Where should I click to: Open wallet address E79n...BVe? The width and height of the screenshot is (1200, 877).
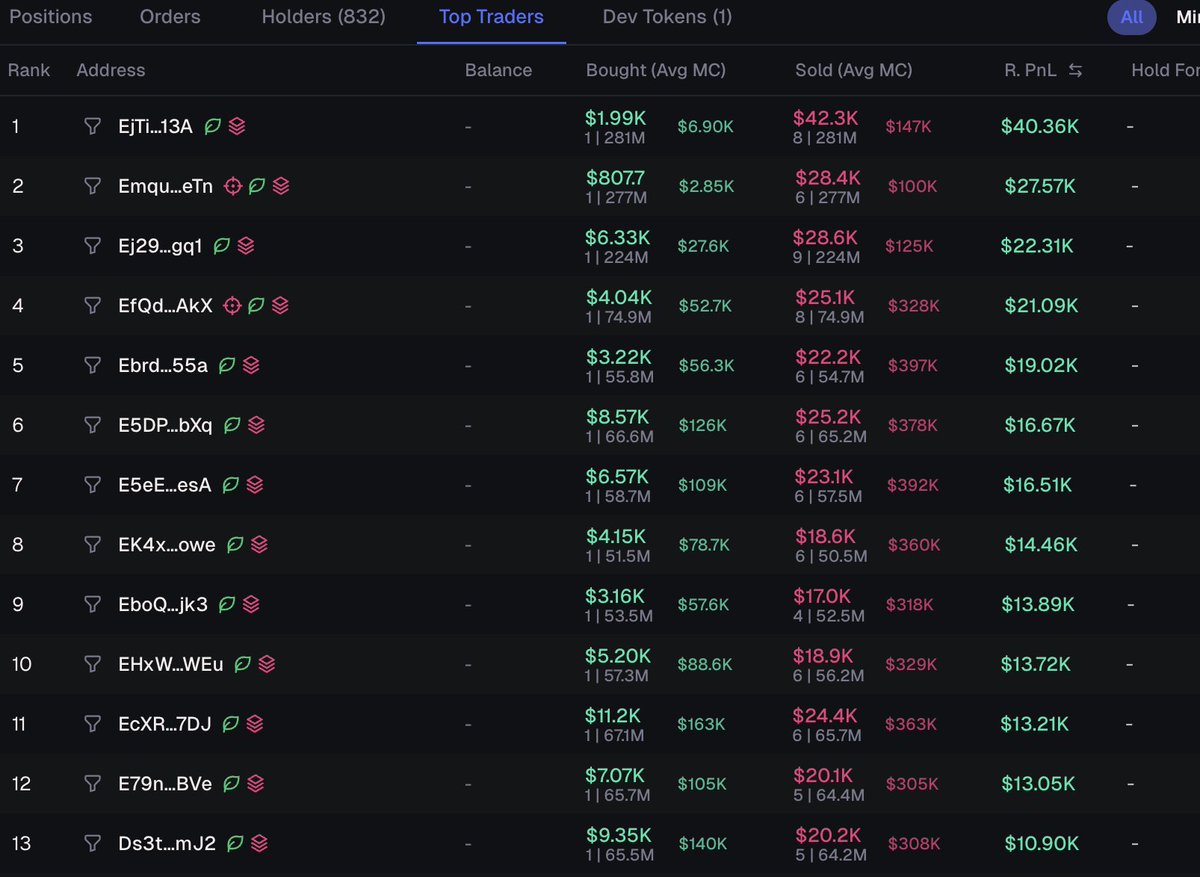[x=165, y=784]
